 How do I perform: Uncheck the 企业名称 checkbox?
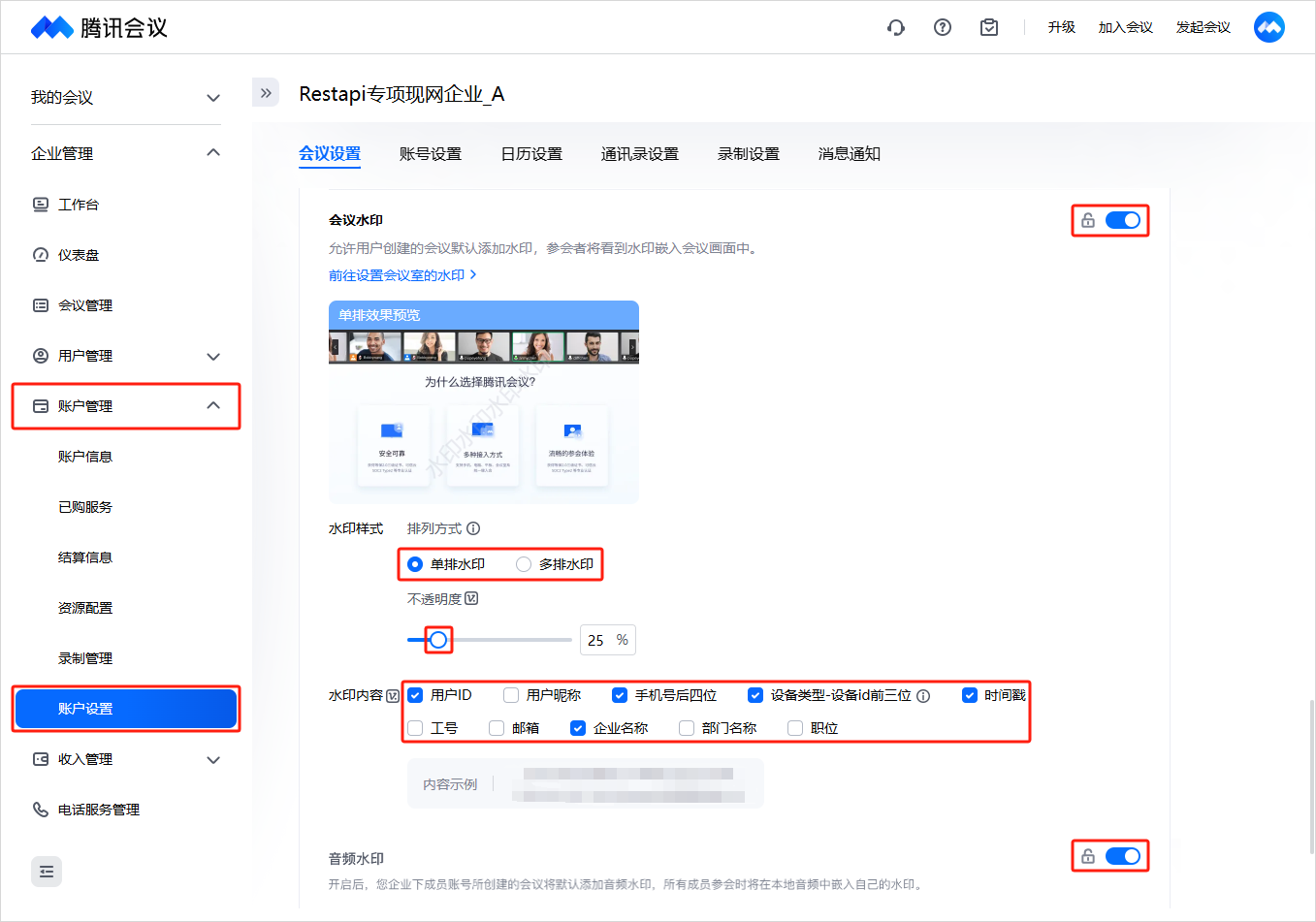(x=578, y=728)
